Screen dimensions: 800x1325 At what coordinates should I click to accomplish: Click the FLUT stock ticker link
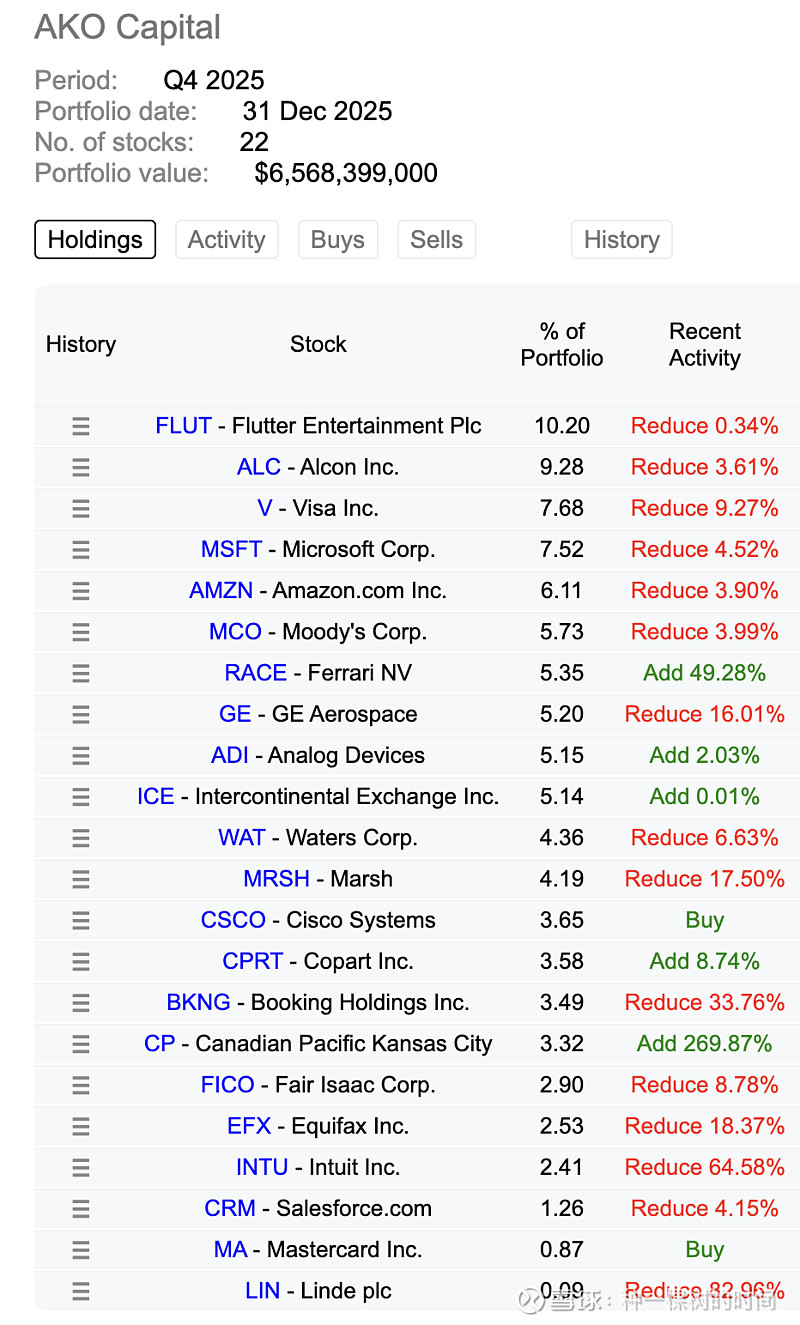point(183,426)
